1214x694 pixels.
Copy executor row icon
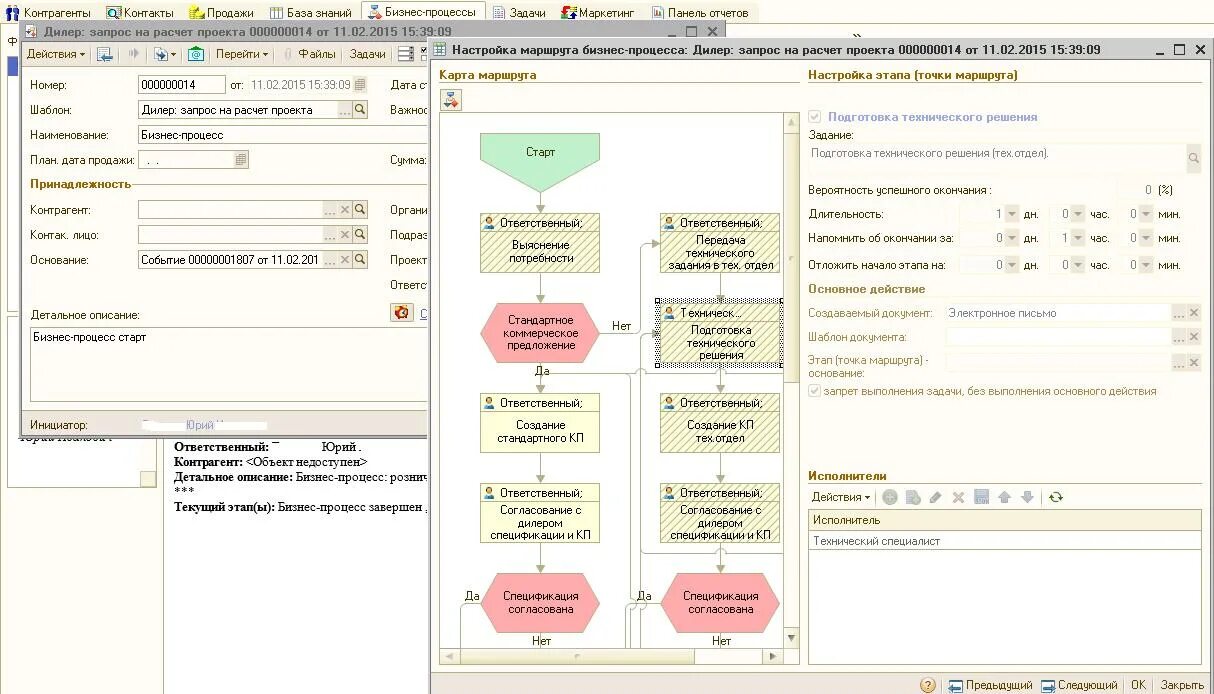pos(913,497)
